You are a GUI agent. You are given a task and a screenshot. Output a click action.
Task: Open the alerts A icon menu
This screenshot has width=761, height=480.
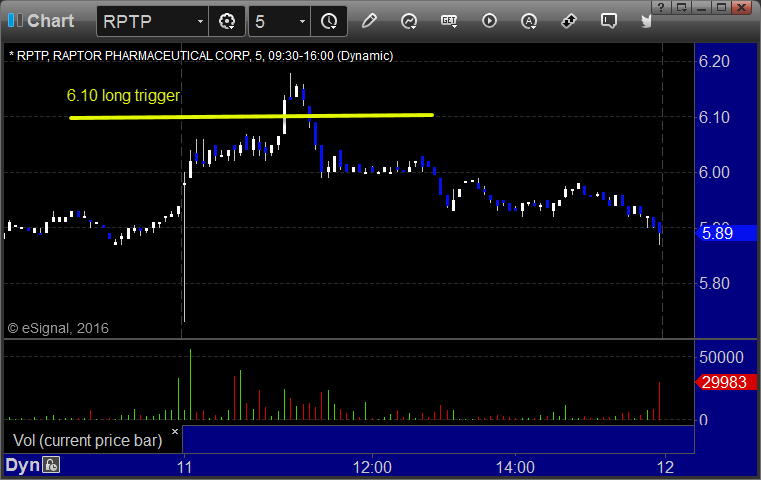tap(529, 21)
